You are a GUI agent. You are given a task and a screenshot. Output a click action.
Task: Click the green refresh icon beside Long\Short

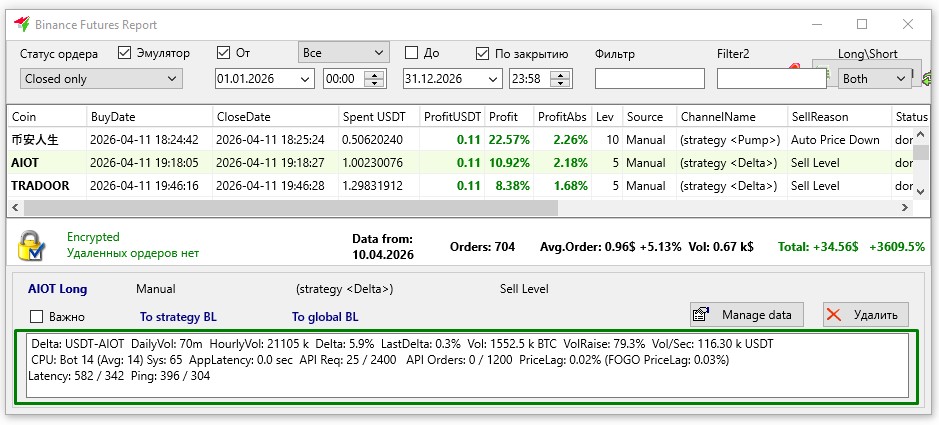click(928, 77)
